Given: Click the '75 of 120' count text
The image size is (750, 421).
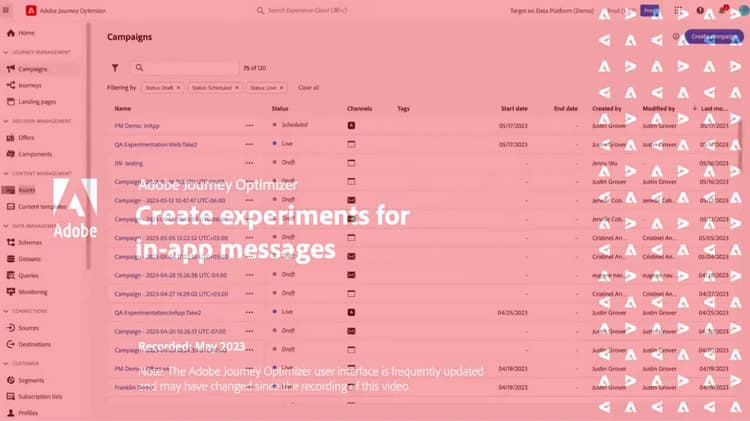Looking at the screenshot, I should (254, 68).
